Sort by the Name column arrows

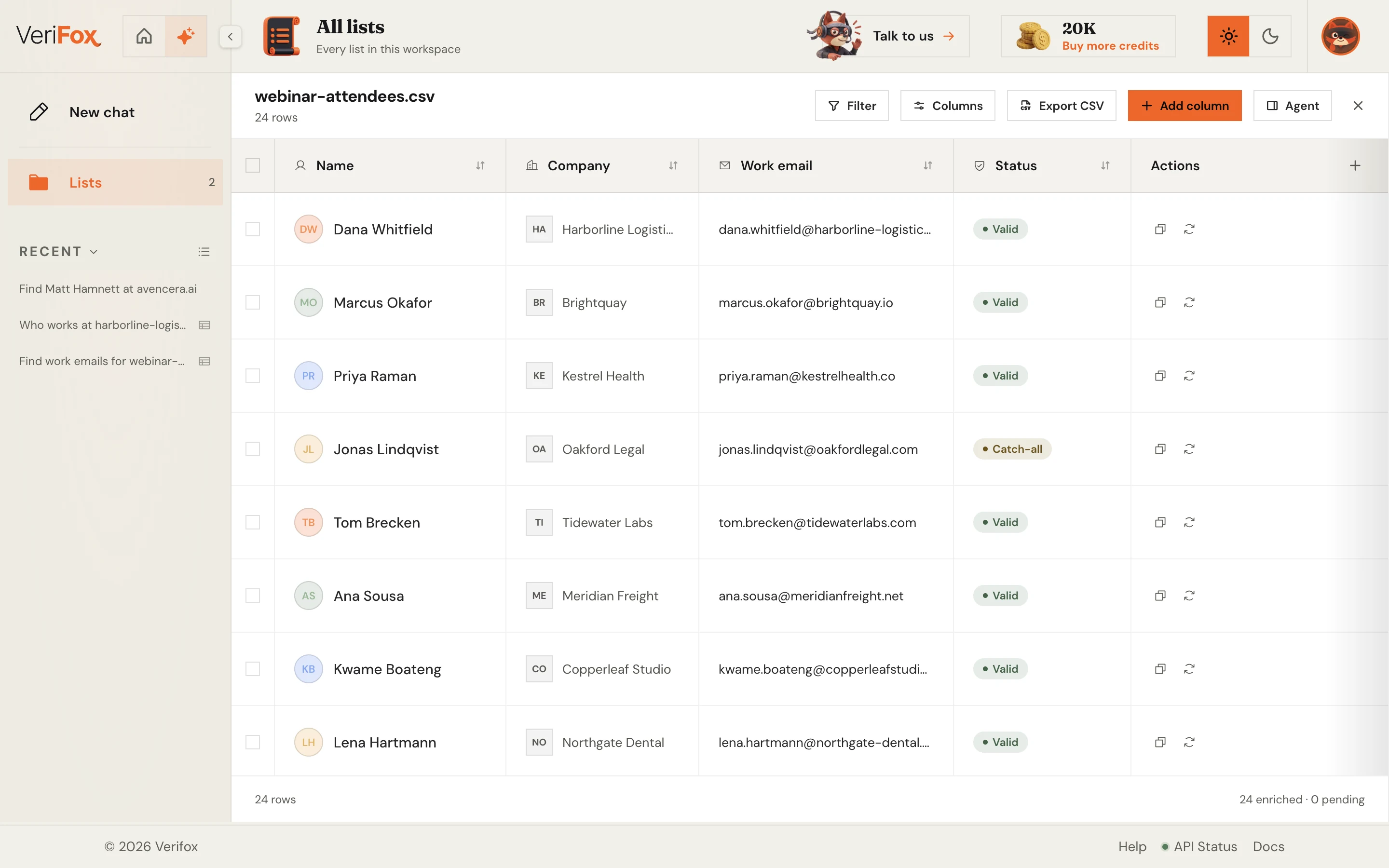[480, 165]
